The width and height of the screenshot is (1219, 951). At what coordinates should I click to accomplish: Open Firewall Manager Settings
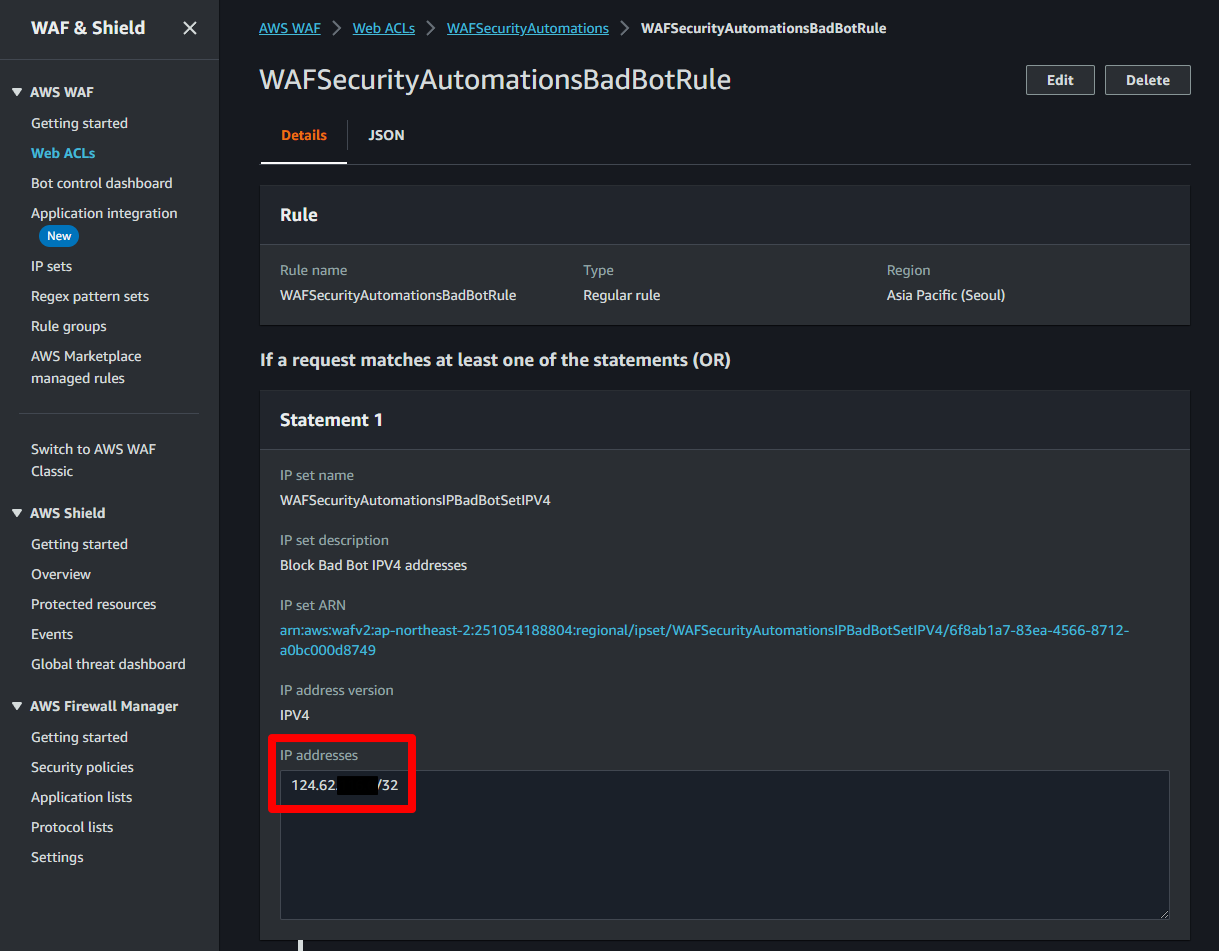click(x=57, y=857)
